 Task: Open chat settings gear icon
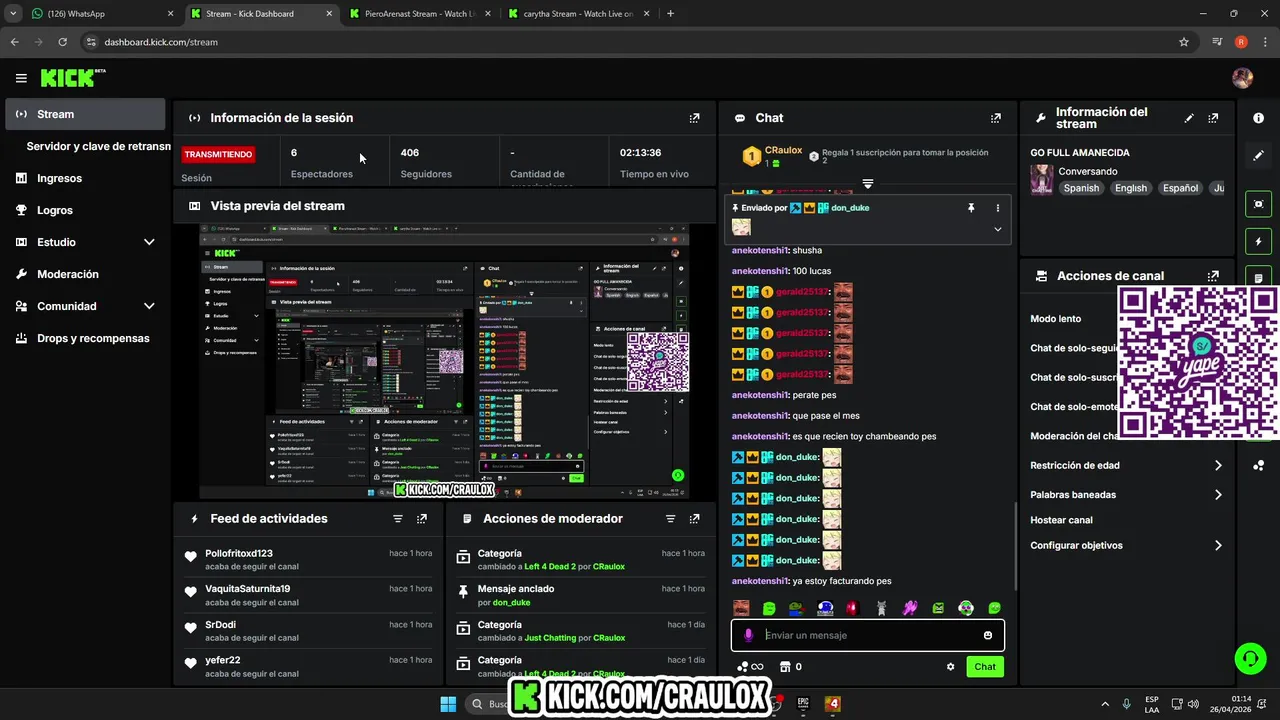(951, 667)
